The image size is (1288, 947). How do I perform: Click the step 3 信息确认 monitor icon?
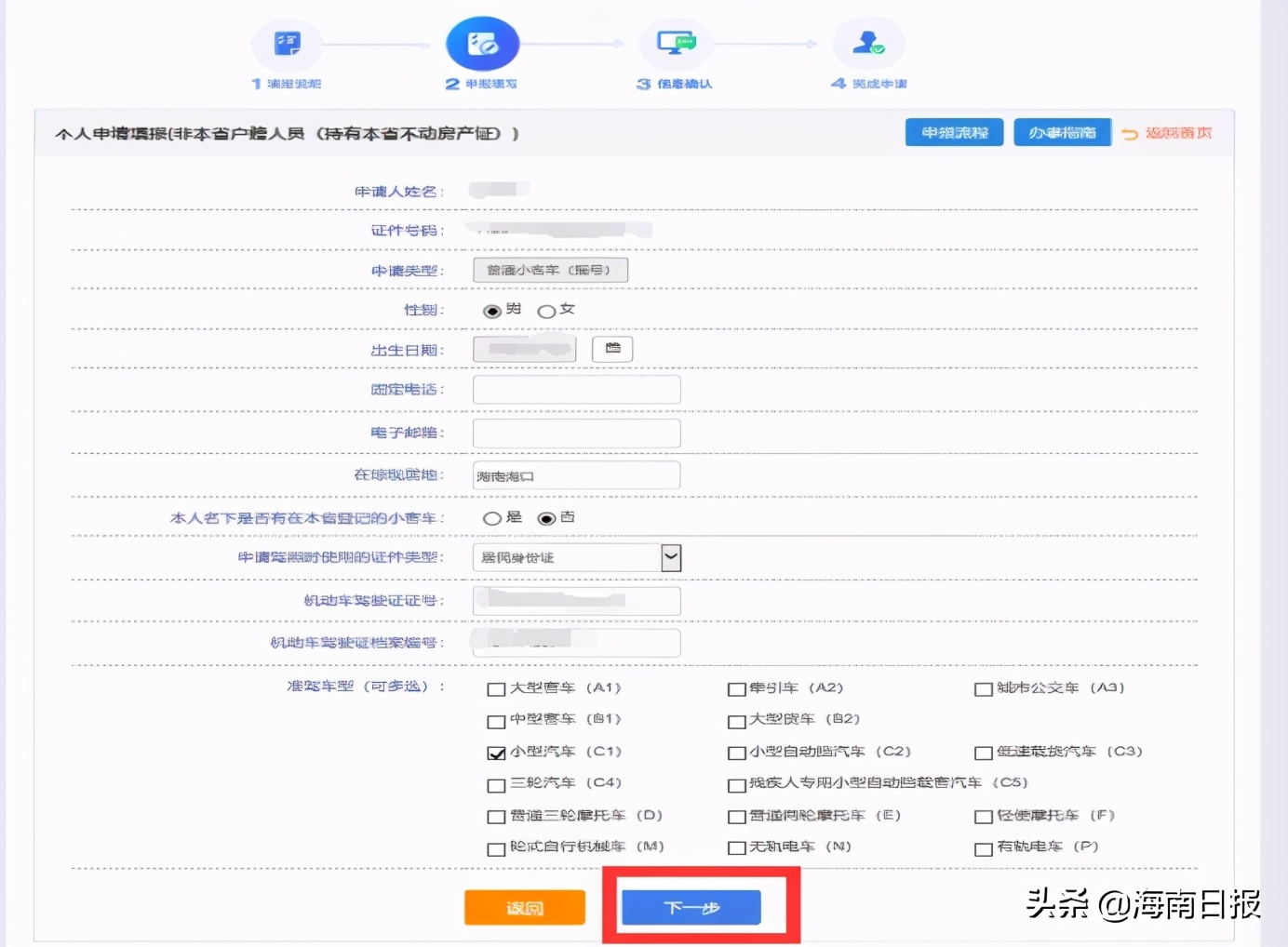676,44
